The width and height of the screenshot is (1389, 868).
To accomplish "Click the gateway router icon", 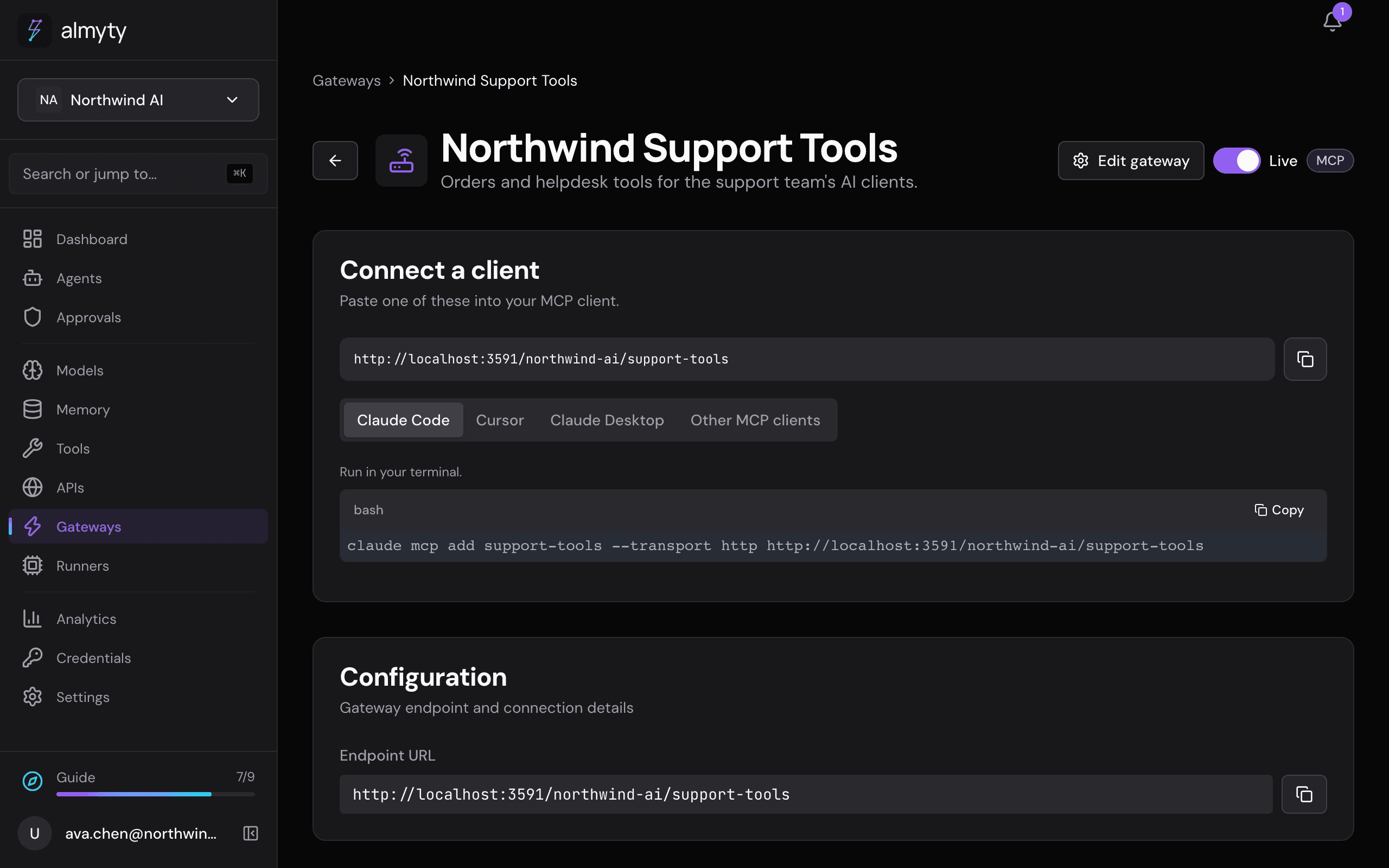I will [x=401, y=161].
